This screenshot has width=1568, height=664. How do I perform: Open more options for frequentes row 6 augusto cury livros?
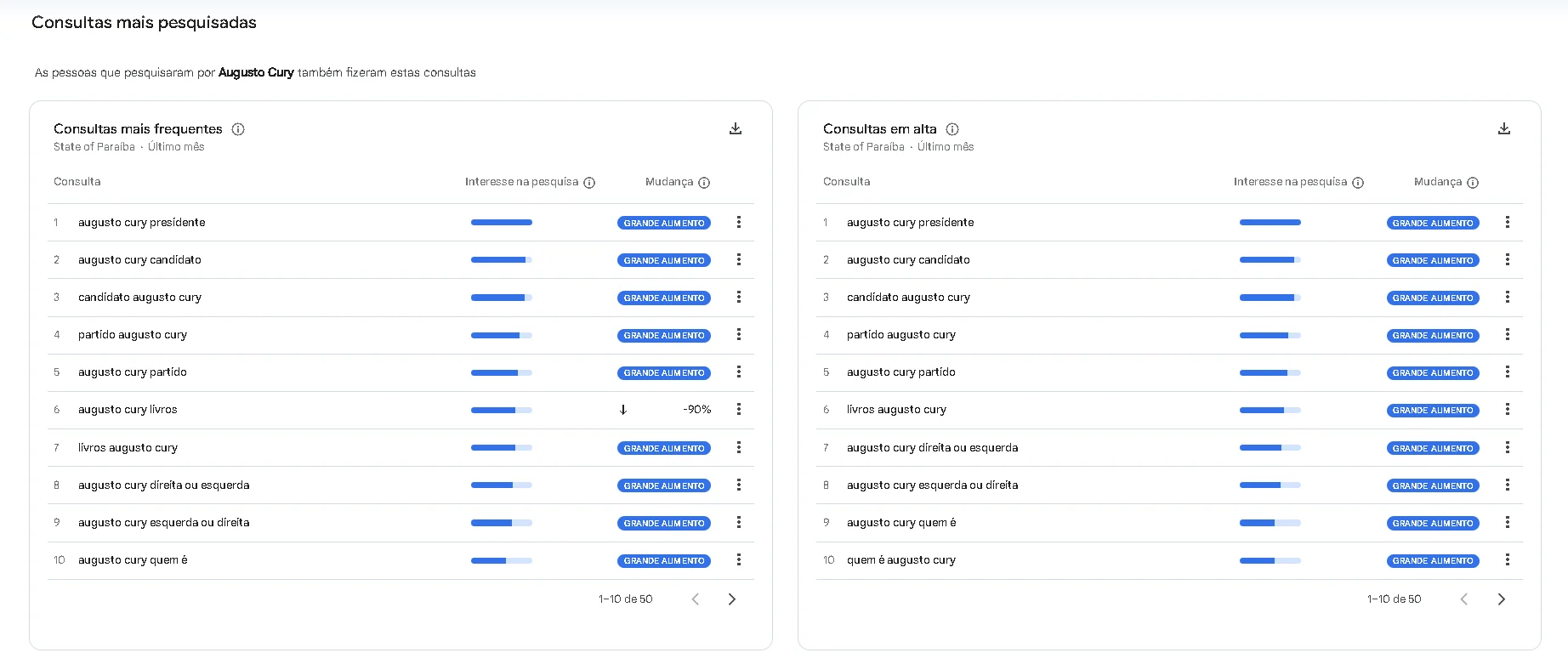click(x=739, y=409)
